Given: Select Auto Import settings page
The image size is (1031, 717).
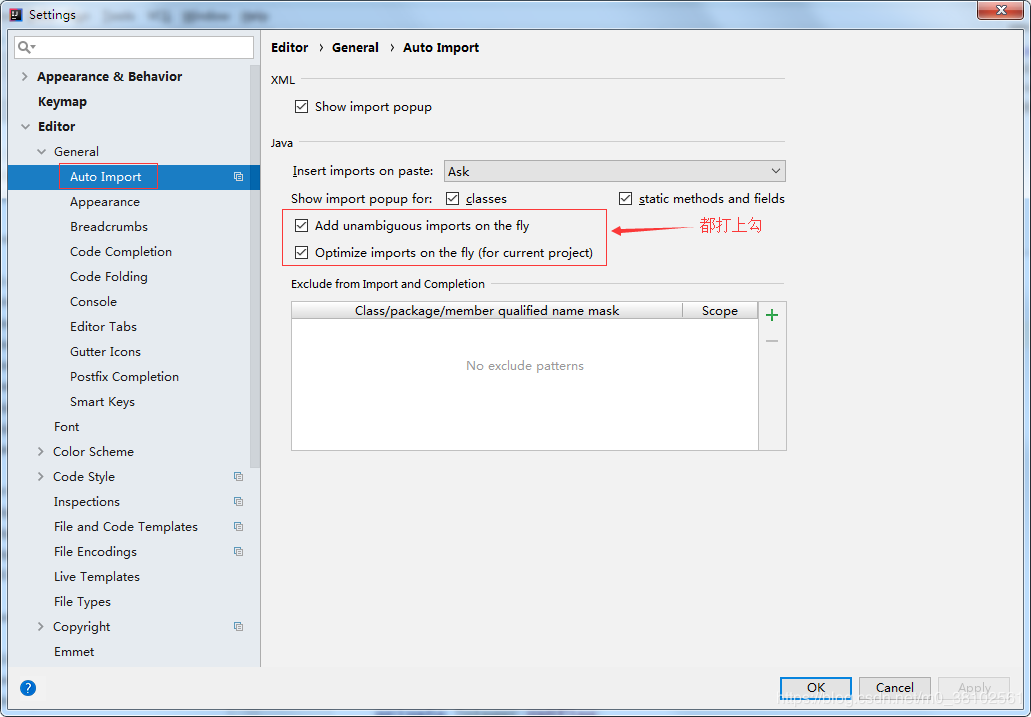Looking at the screenshot, I should pos(106,176).
